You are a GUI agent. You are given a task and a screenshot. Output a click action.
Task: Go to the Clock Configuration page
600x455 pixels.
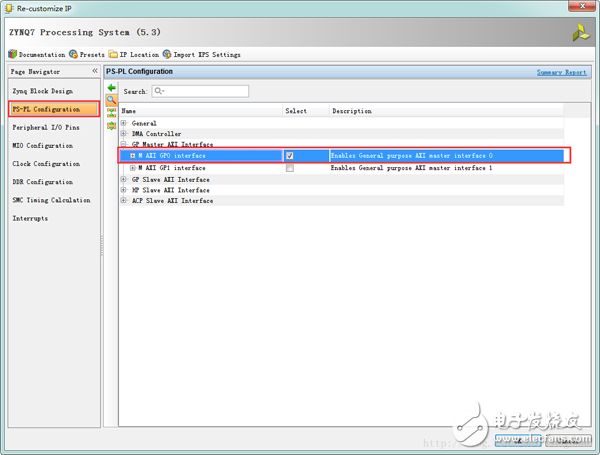point(46,163)
